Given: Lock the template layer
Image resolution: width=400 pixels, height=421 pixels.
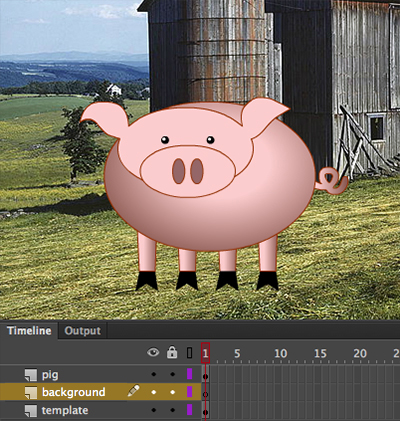Looking at the screenshot, I should click(x=172, y=410).
